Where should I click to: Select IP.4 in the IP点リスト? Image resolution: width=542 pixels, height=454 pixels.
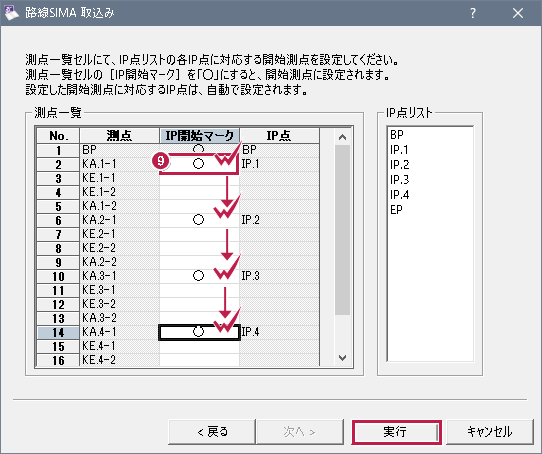(x=400, y=195)
